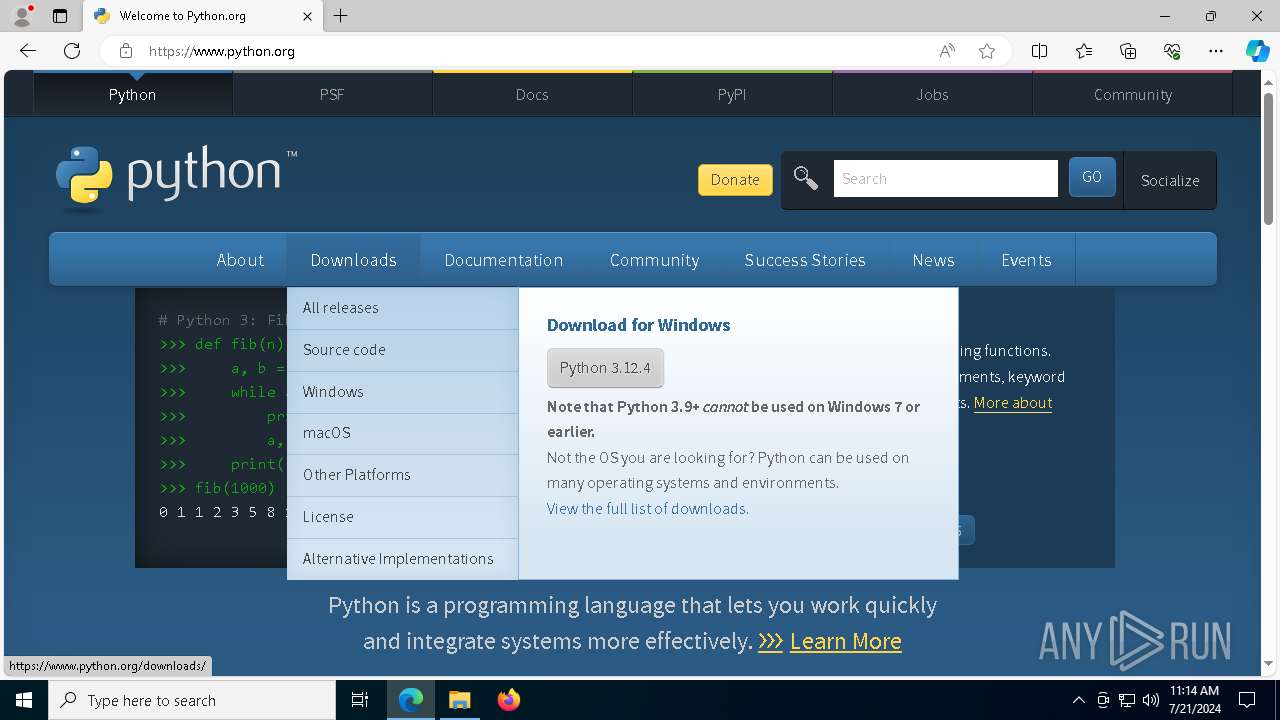Screen dimensions: 1280x720
Task: Click the yellow Donate button
Action: tap(735, 180)
